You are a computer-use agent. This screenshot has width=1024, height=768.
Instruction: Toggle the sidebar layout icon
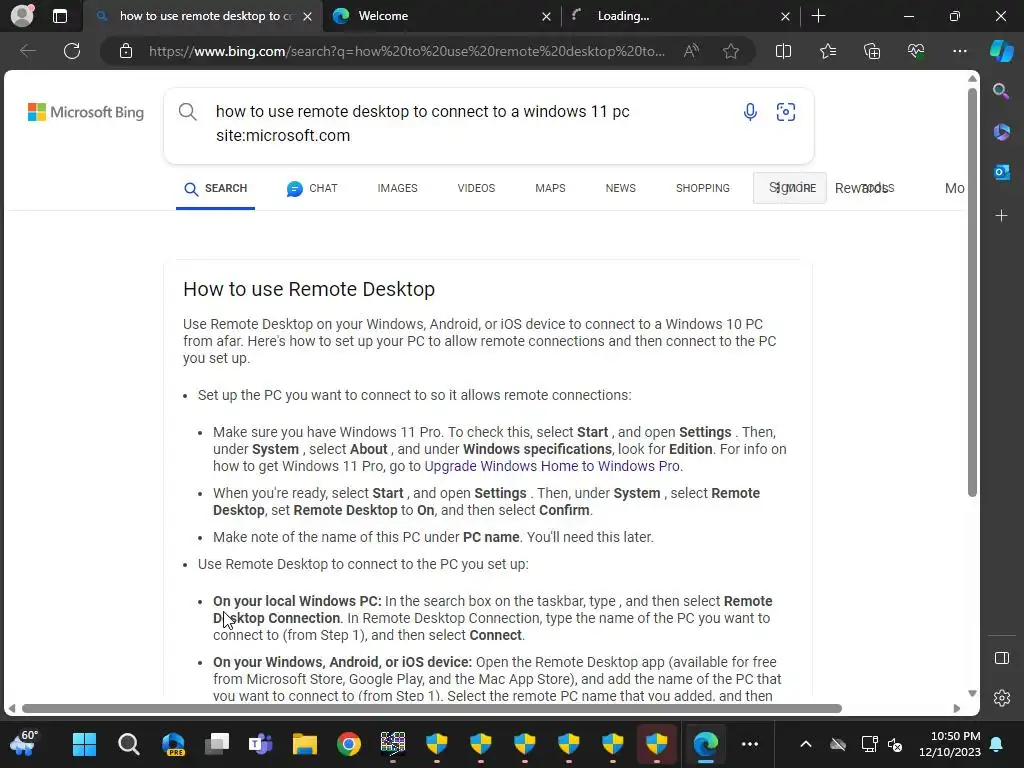(1001, 658)
